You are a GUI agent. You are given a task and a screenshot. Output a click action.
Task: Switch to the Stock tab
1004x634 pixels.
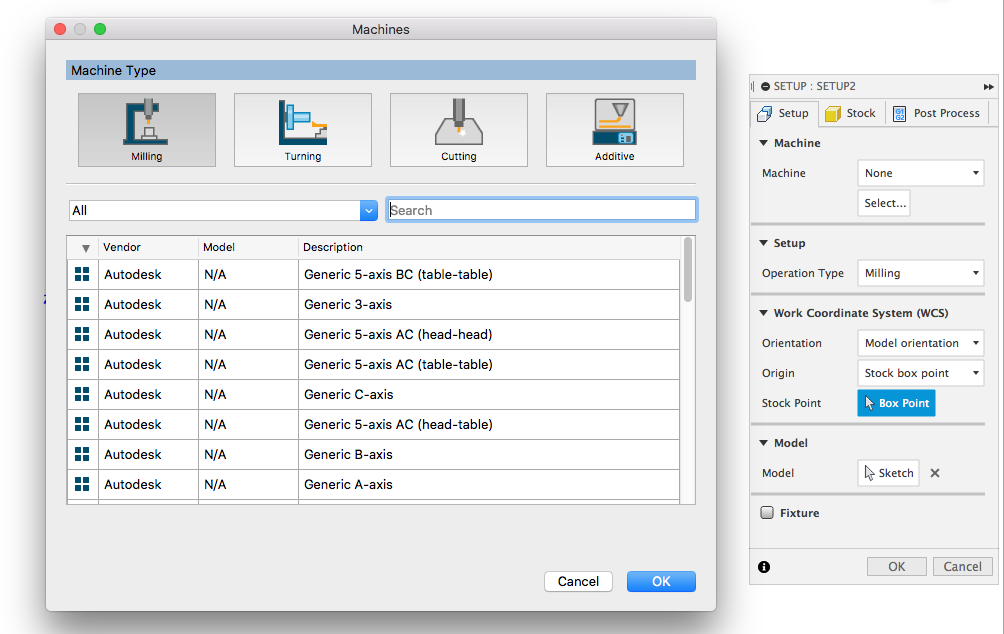pyautogui.click(x=851, y=113)
